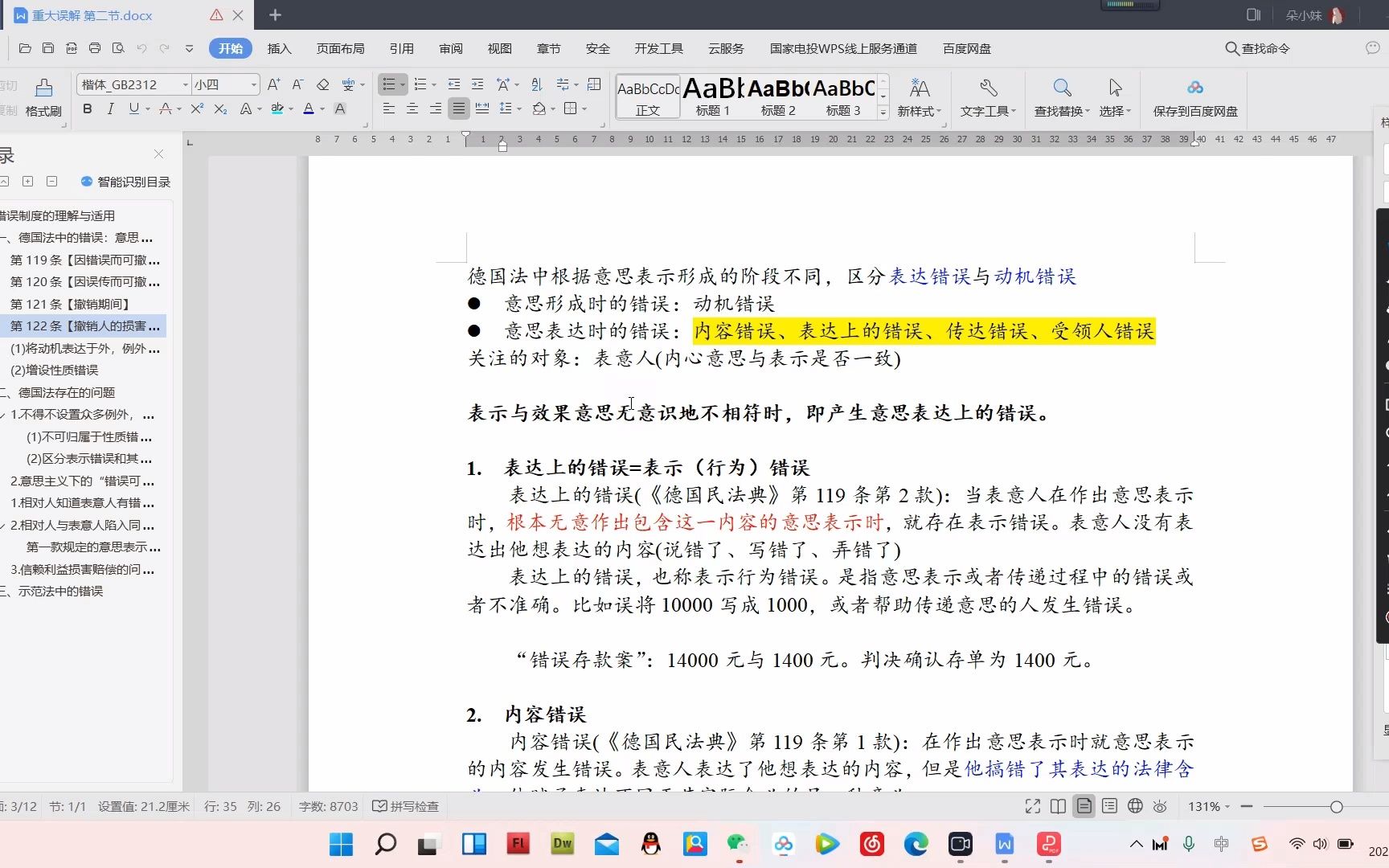Decrease font size with A- icon
Viewport: 1389px width, 868px height.
(297, 84)
